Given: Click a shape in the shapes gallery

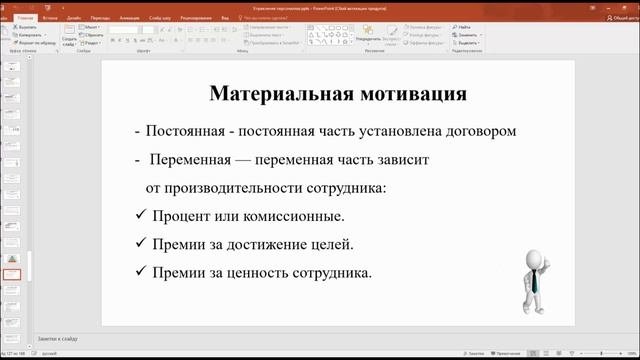Looking at the screenshot, I should pos(329,35).
